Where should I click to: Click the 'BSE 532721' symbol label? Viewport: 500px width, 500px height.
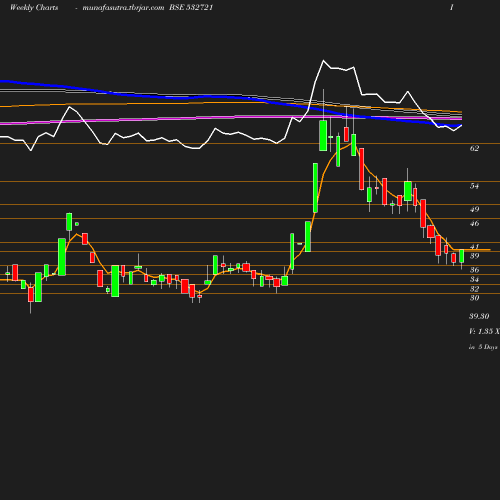pos(191,7)
